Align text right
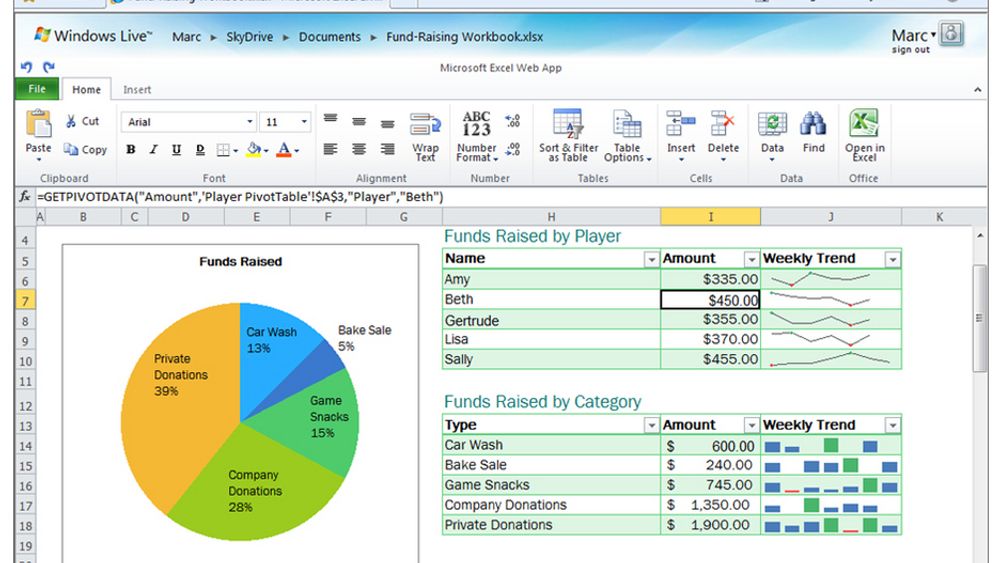The height and width of the screenshot is (563, 1000). click(x=387, y=149)
